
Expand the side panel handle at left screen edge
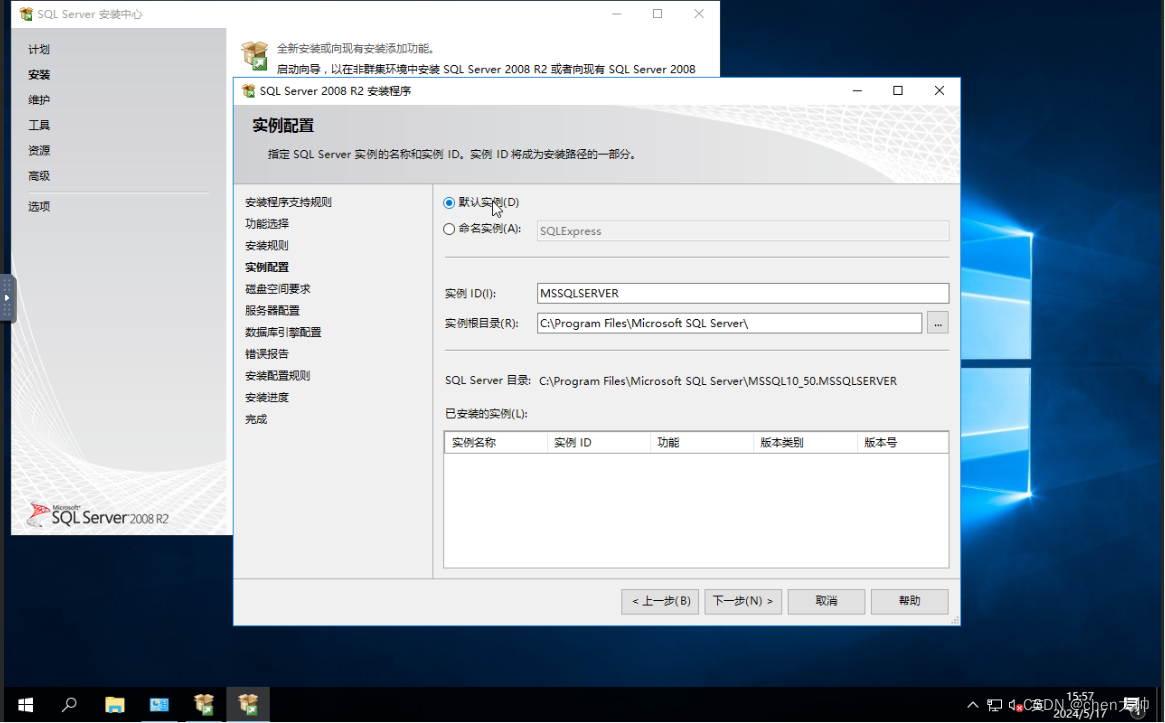click(x=7, y=298)
